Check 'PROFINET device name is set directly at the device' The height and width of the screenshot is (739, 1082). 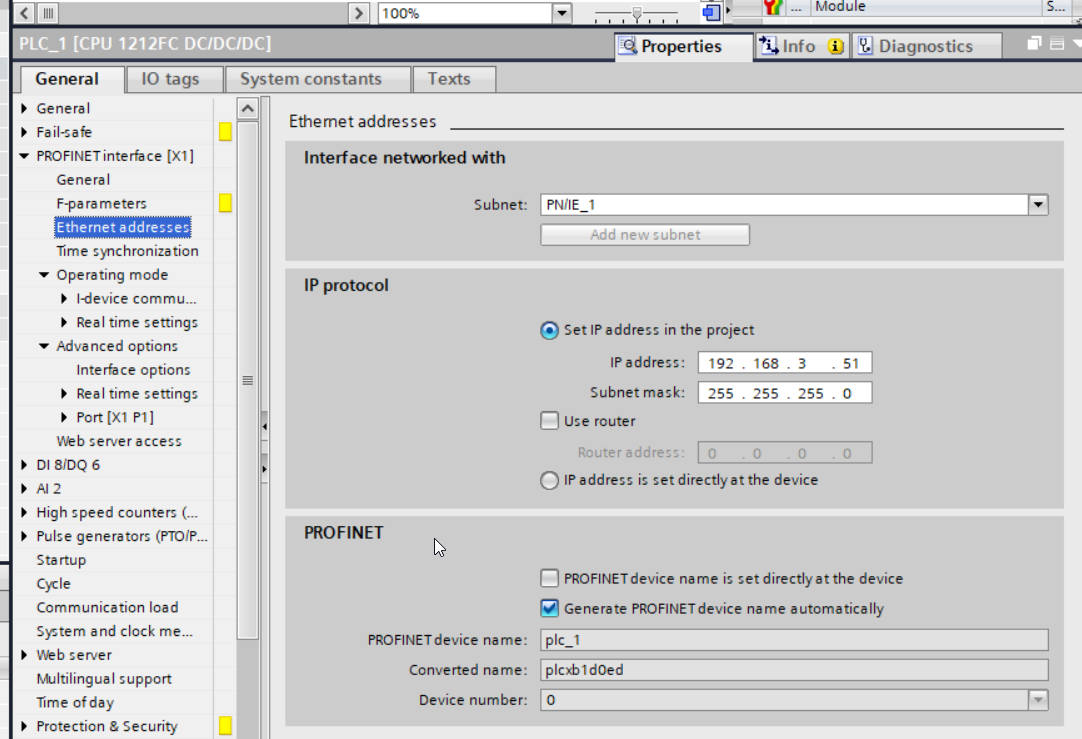pos(549,578)
